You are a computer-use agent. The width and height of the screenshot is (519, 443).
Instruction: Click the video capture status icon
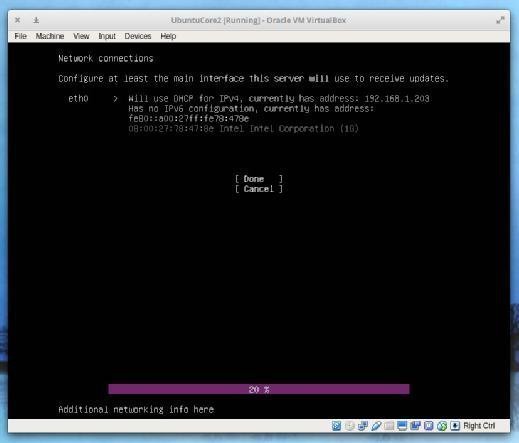point(415,426)
